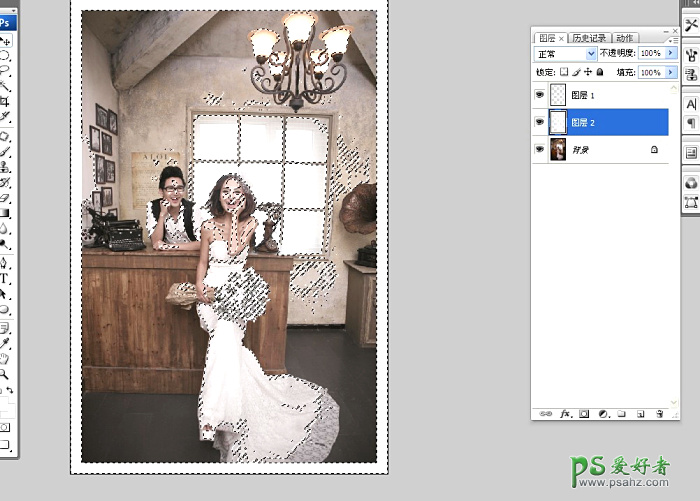
Task: Delete layer using trash icon
Action: tap(659, 413)
